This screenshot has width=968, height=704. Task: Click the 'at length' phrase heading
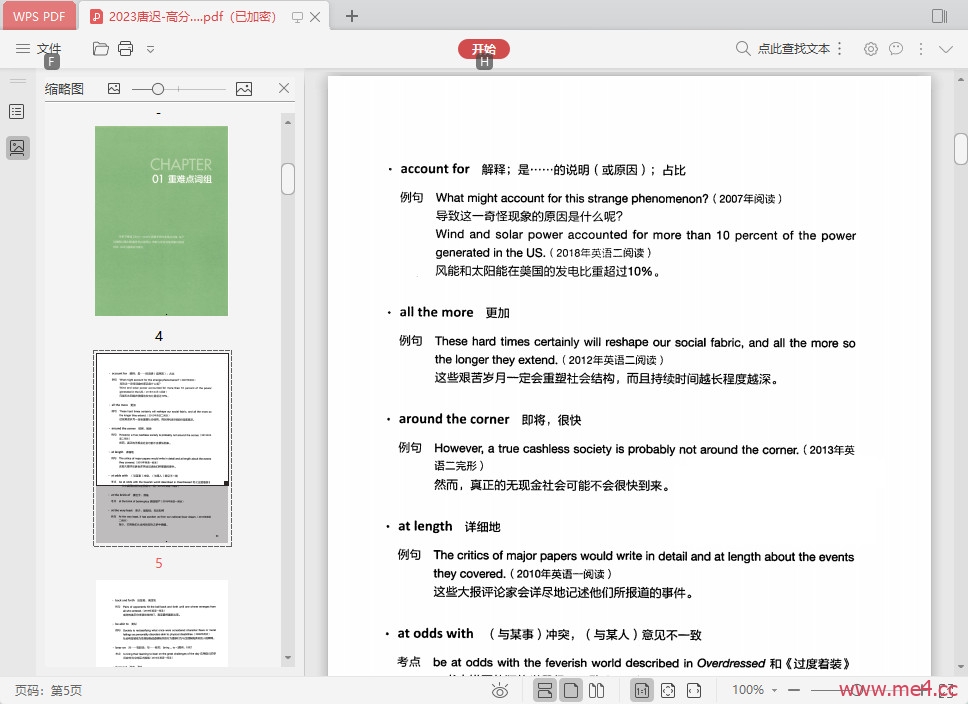pos(425,526)
